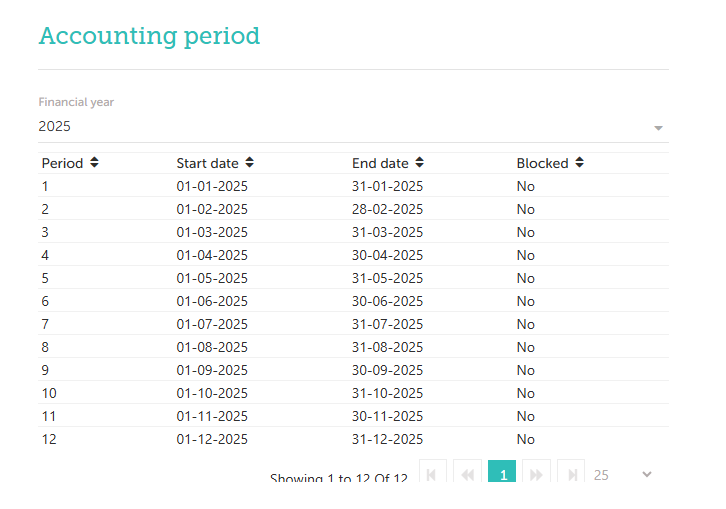Go to first page of results

pyautogui.click(x=432, y=475)
